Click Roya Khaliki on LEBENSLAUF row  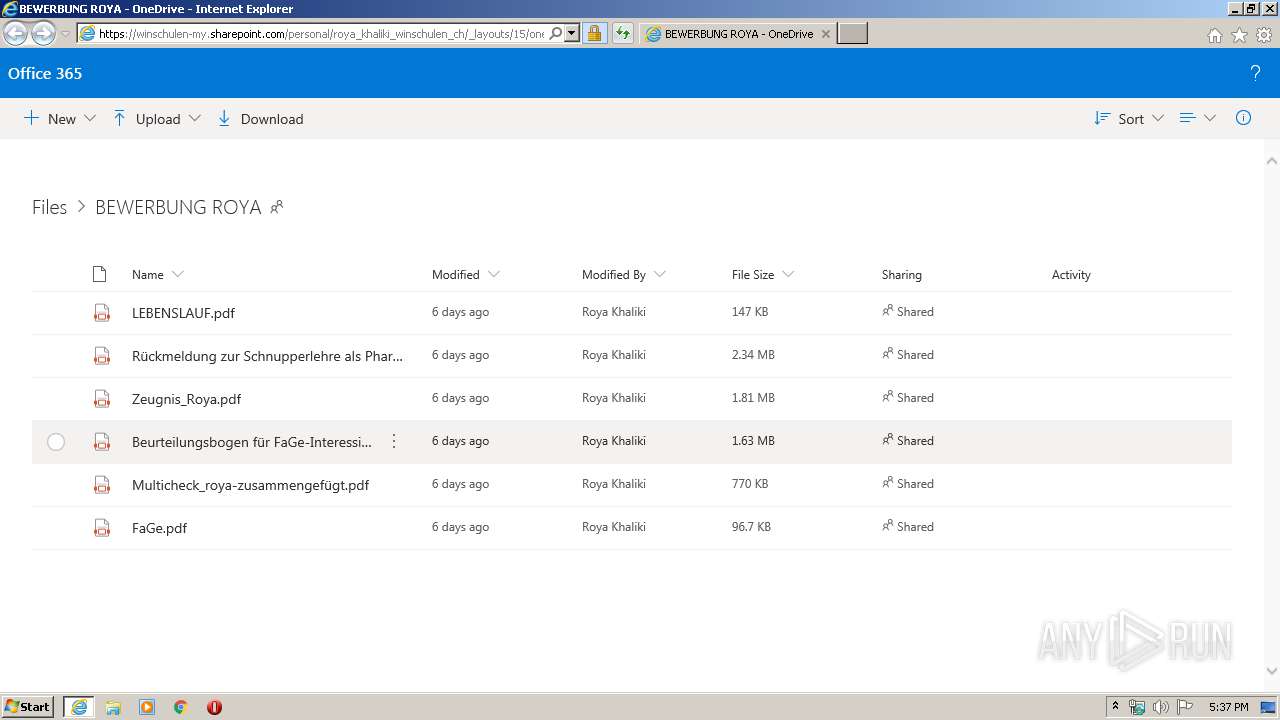[614, 312]
